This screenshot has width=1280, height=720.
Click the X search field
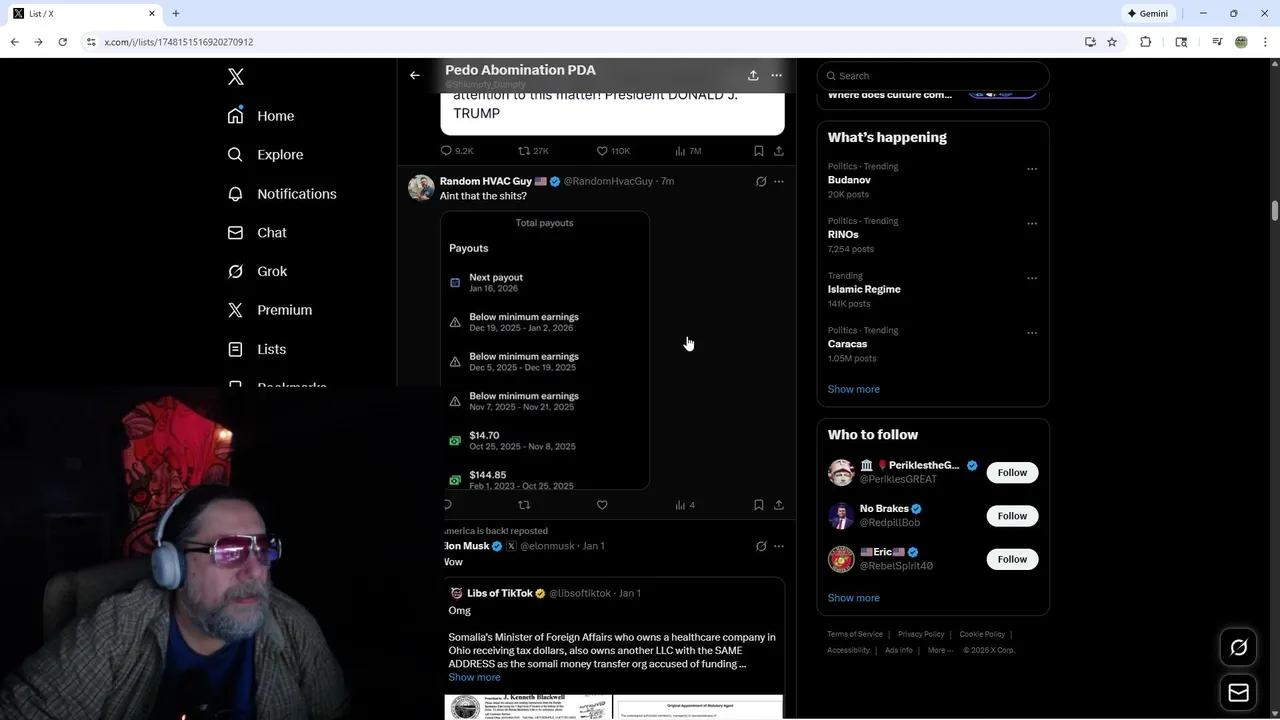tap(933, 76)
